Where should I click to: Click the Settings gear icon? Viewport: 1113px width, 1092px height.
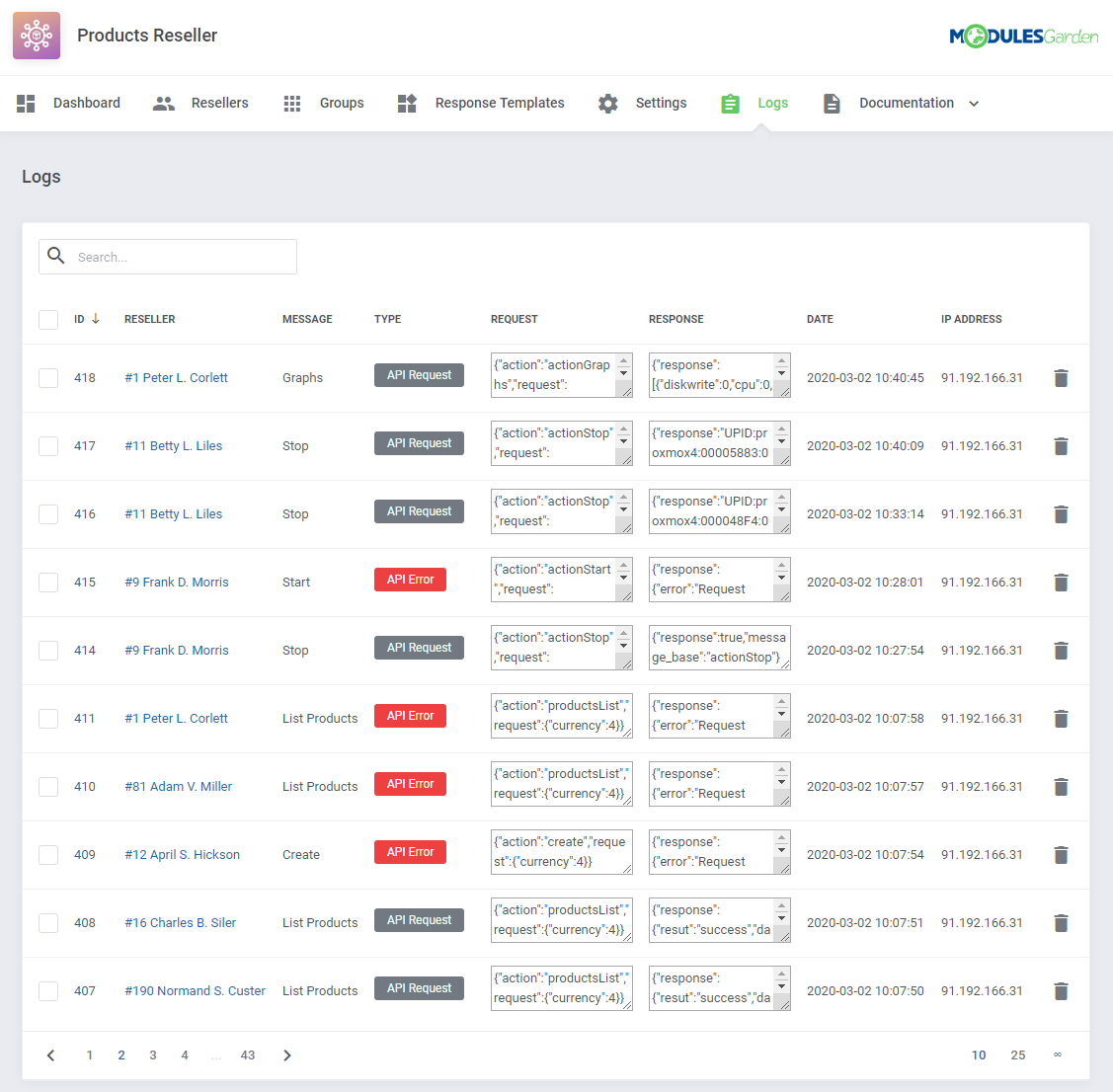click(x=607, y=104)
